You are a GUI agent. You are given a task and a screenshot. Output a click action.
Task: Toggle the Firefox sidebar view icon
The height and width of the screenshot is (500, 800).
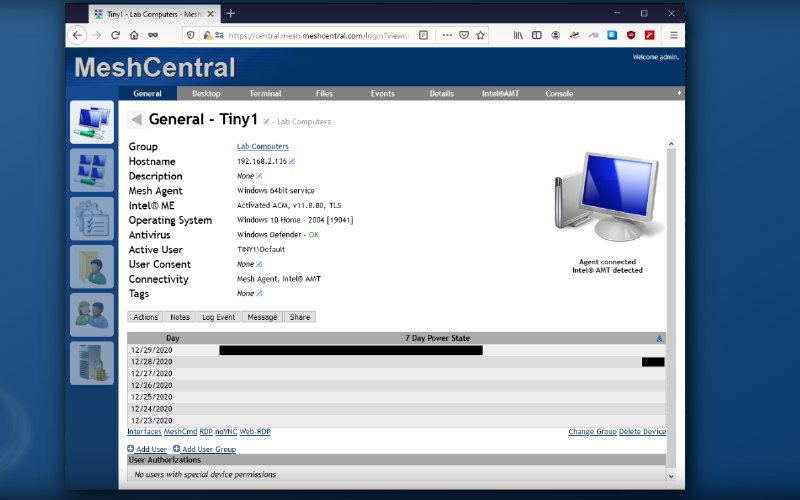537,35
